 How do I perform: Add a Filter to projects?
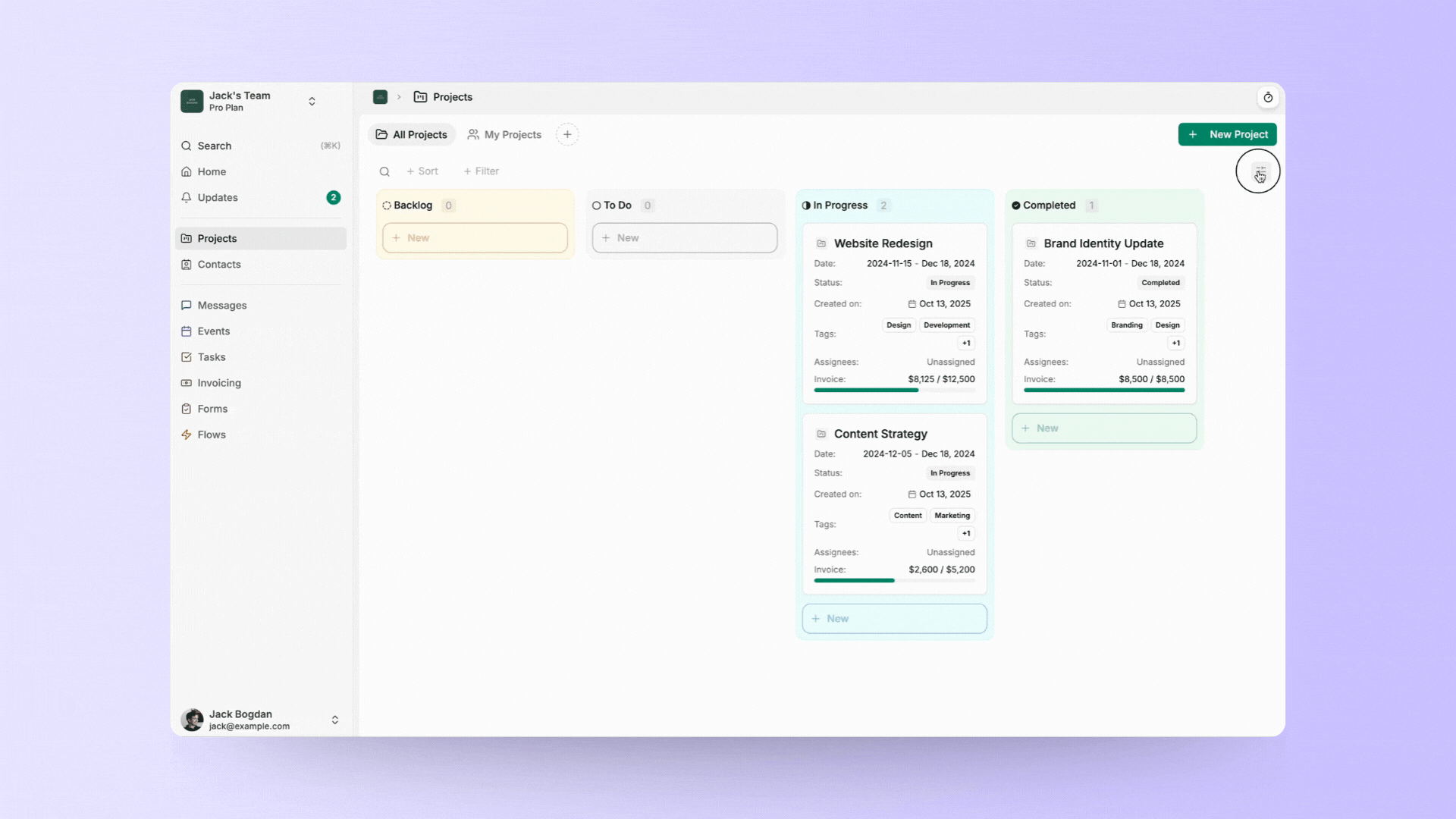point(482,171)
